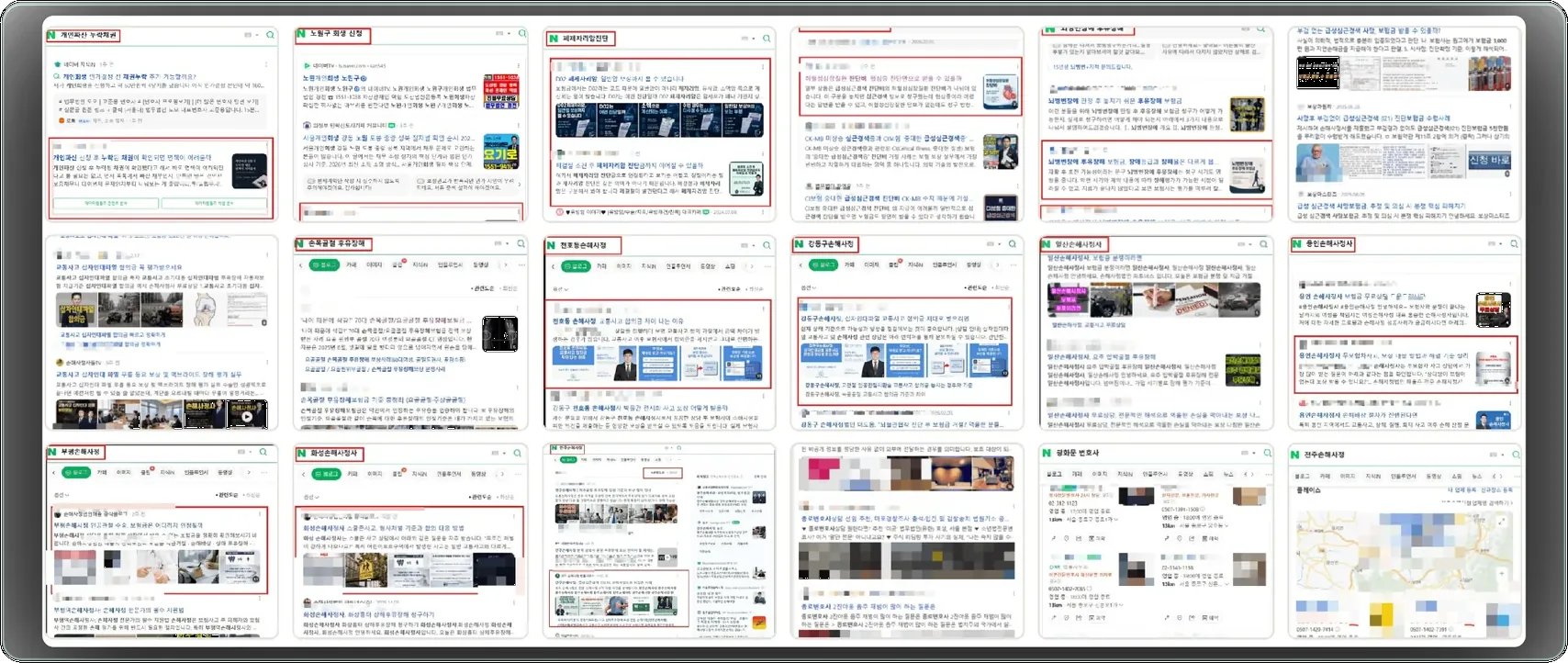Click the magnifier icon in 폐제자리암진단 search bar
This screenshot has width=1568, height=663.
pos(767,38)
